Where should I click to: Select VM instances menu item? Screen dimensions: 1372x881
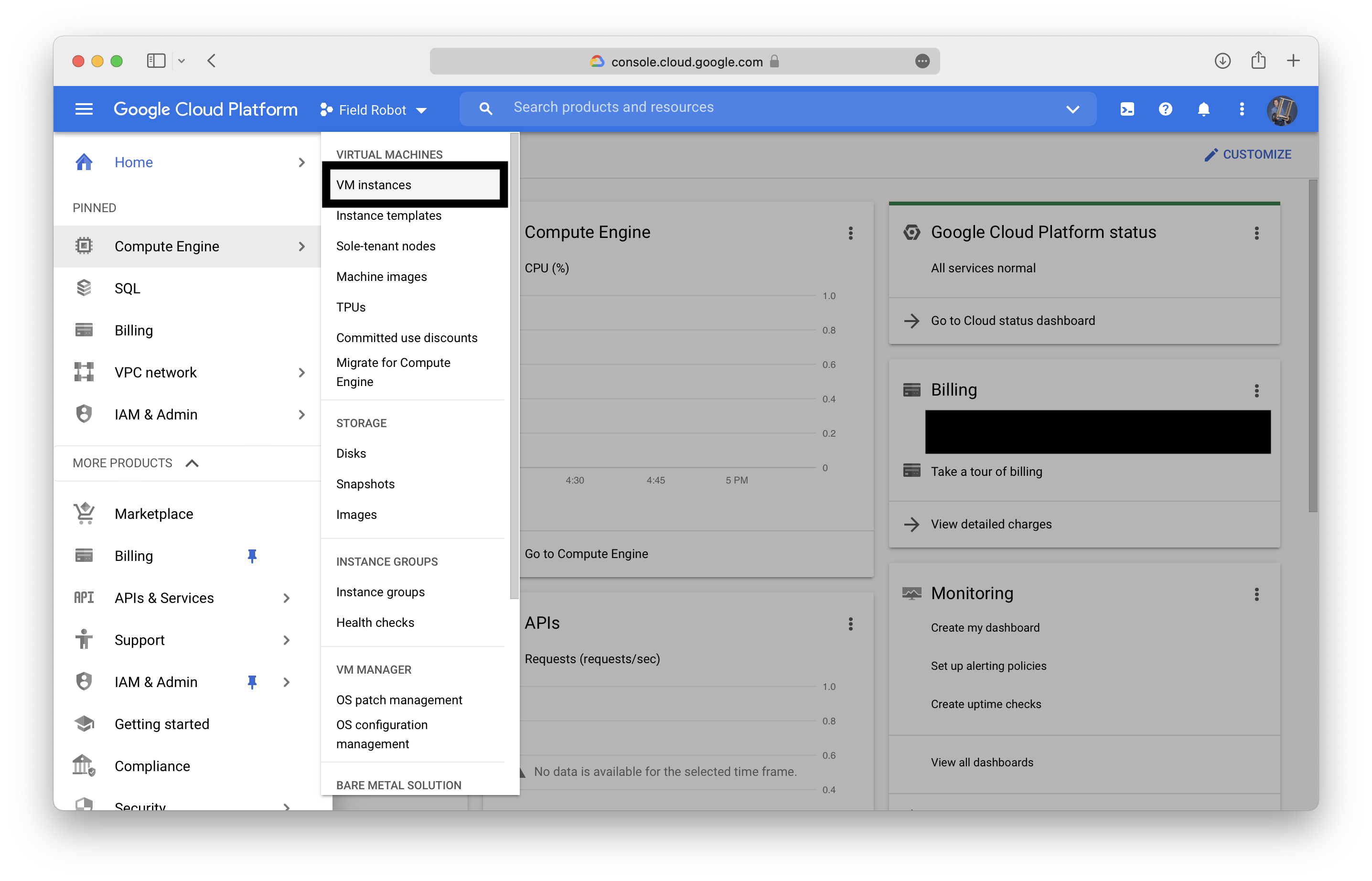[415, 185]
